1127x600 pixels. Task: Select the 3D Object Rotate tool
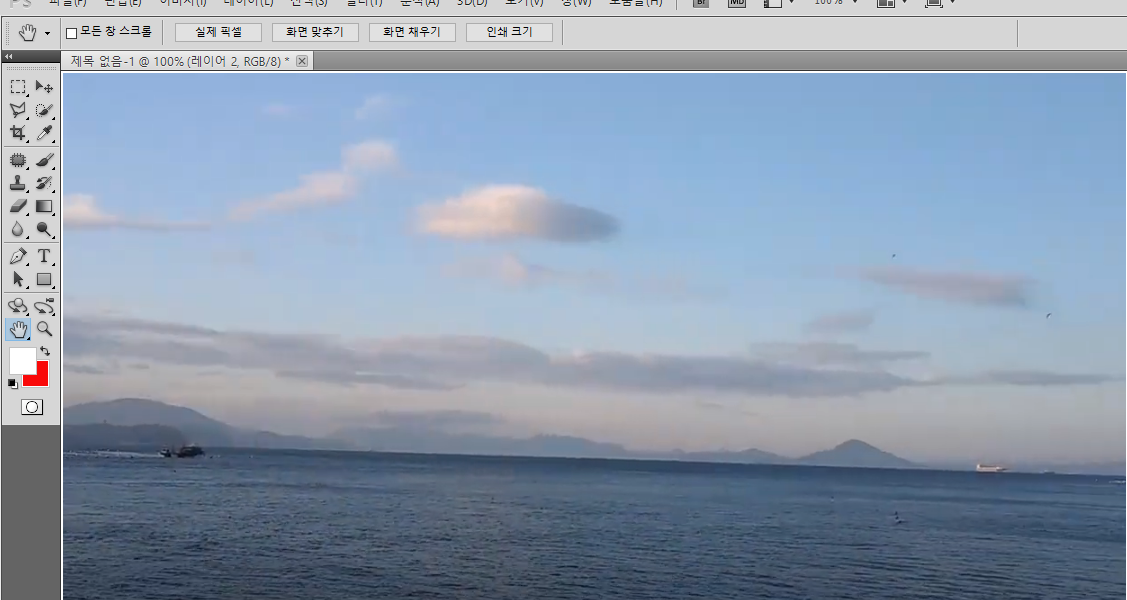pos(18,307)
